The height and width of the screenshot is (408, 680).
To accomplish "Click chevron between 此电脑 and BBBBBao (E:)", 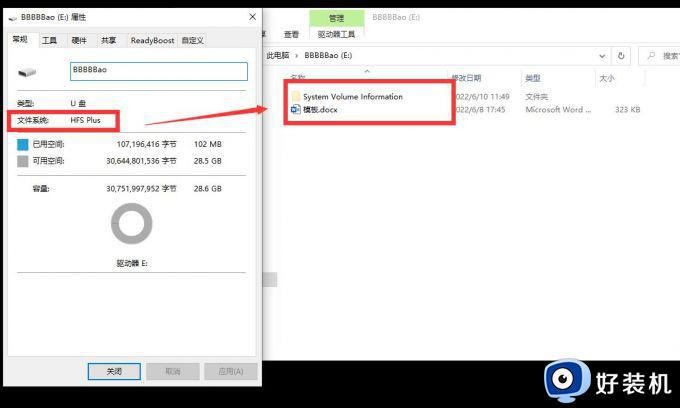I will click(296, 56).
